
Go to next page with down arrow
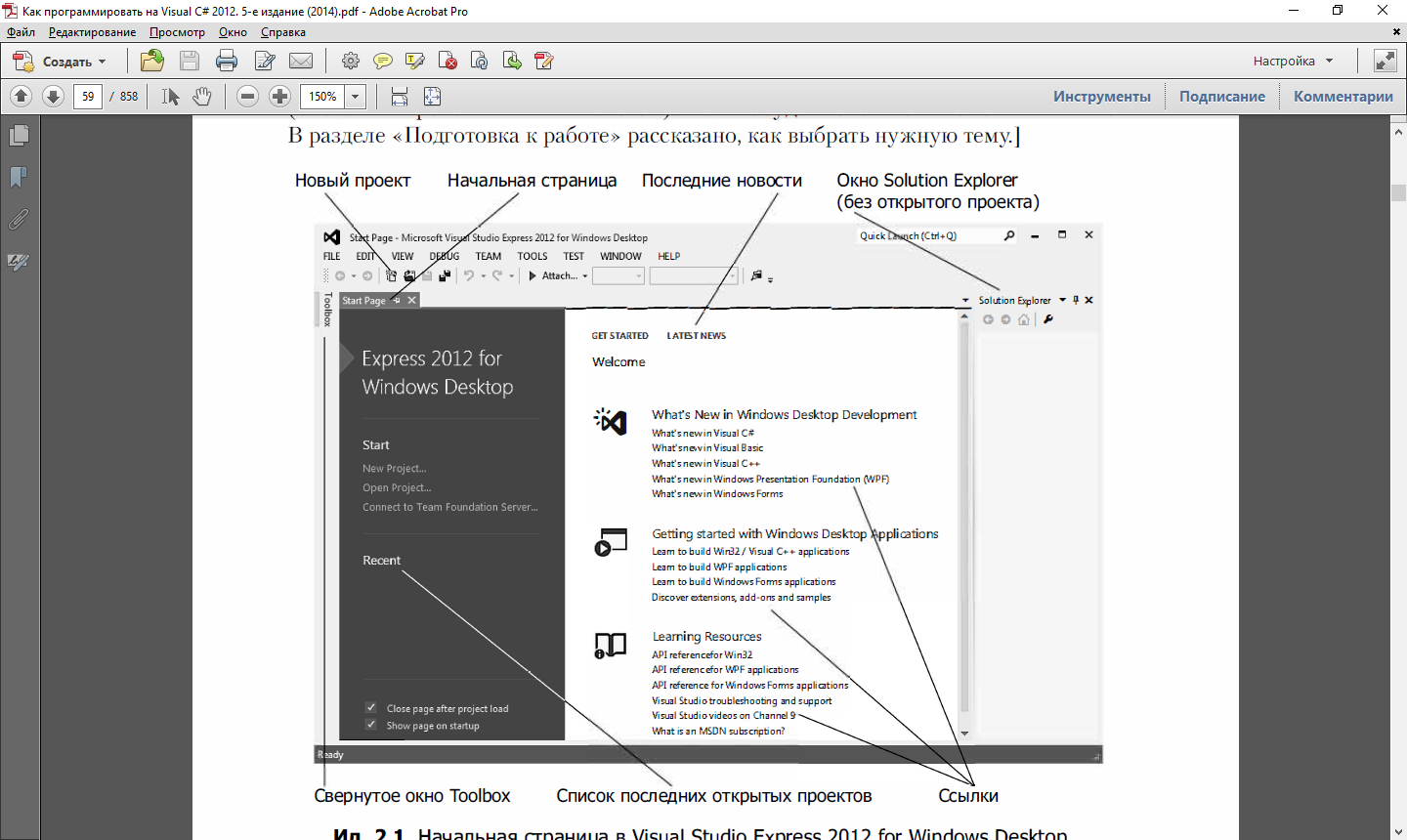click(x=54, y=96)
